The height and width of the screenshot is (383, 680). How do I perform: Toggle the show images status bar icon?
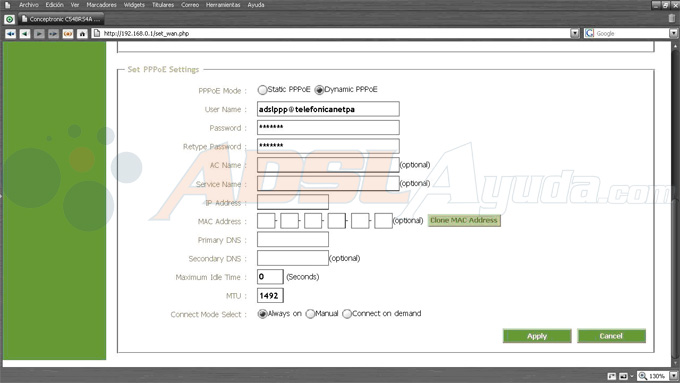point(623,376)
